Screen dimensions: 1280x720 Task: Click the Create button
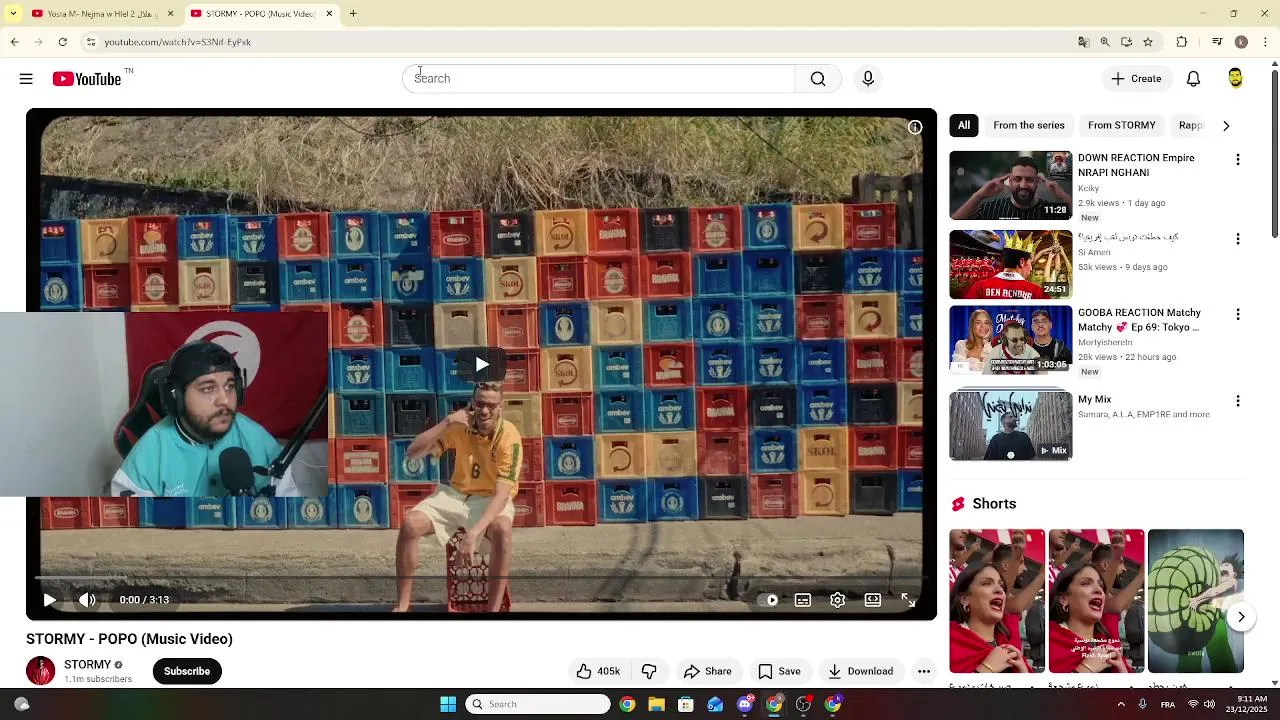point(1137,79)
